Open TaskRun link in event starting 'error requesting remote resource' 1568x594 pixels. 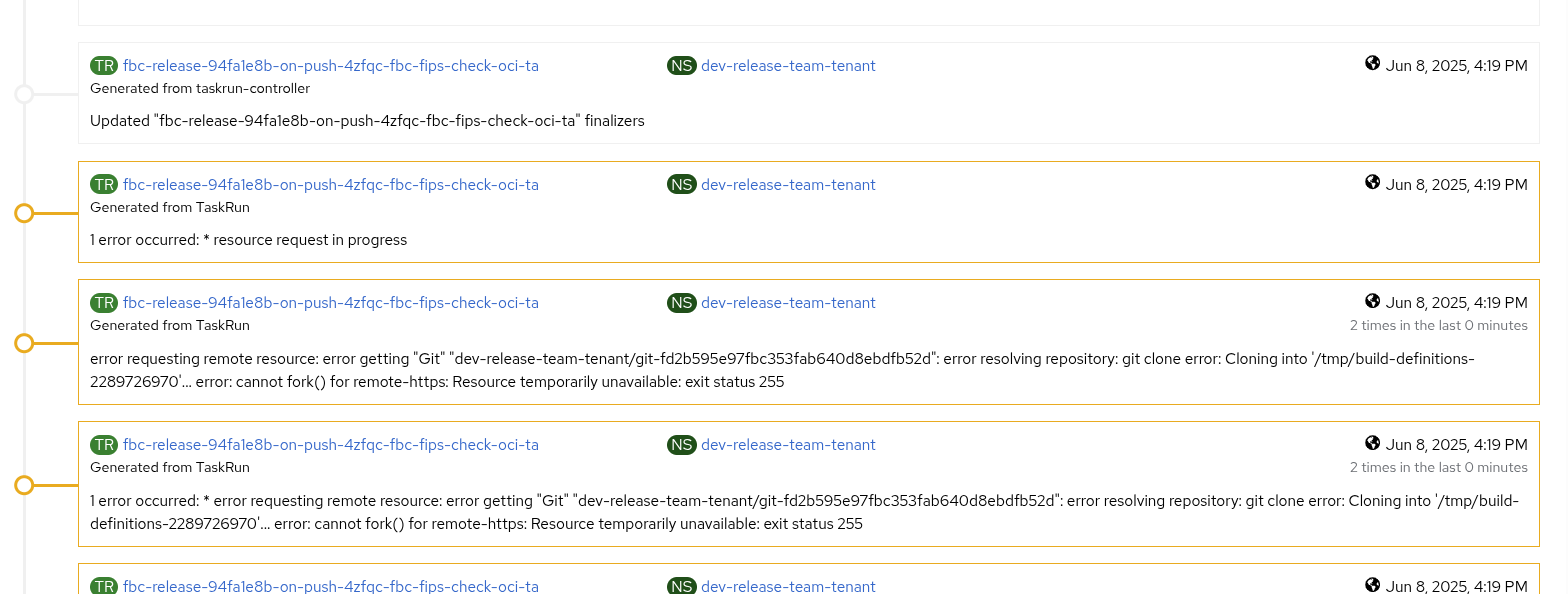pyautogui.click(x=331, y=303)
